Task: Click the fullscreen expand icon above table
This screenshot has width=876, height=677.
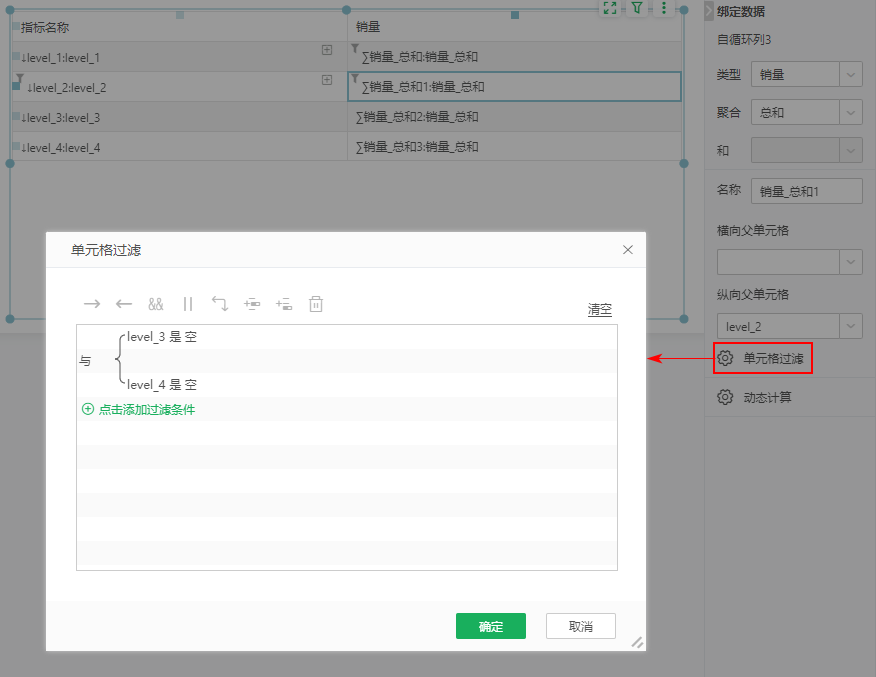Action: pyautogui.click(x=610, y=8)
